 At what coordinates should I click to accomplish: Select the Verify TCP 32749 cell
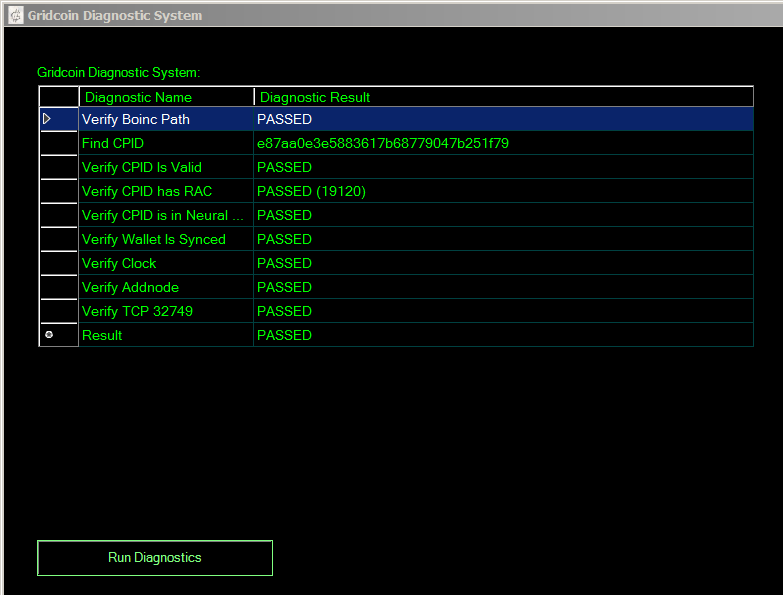click(165, 311)
